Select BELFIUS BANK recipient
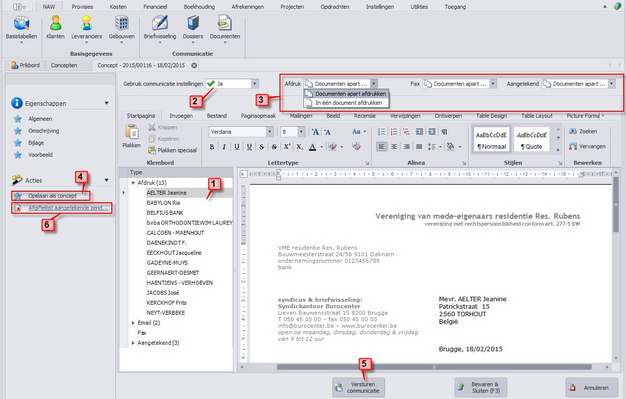Viewport: 626px width, 399px height. pyautogui.click(x=165, y=213)
